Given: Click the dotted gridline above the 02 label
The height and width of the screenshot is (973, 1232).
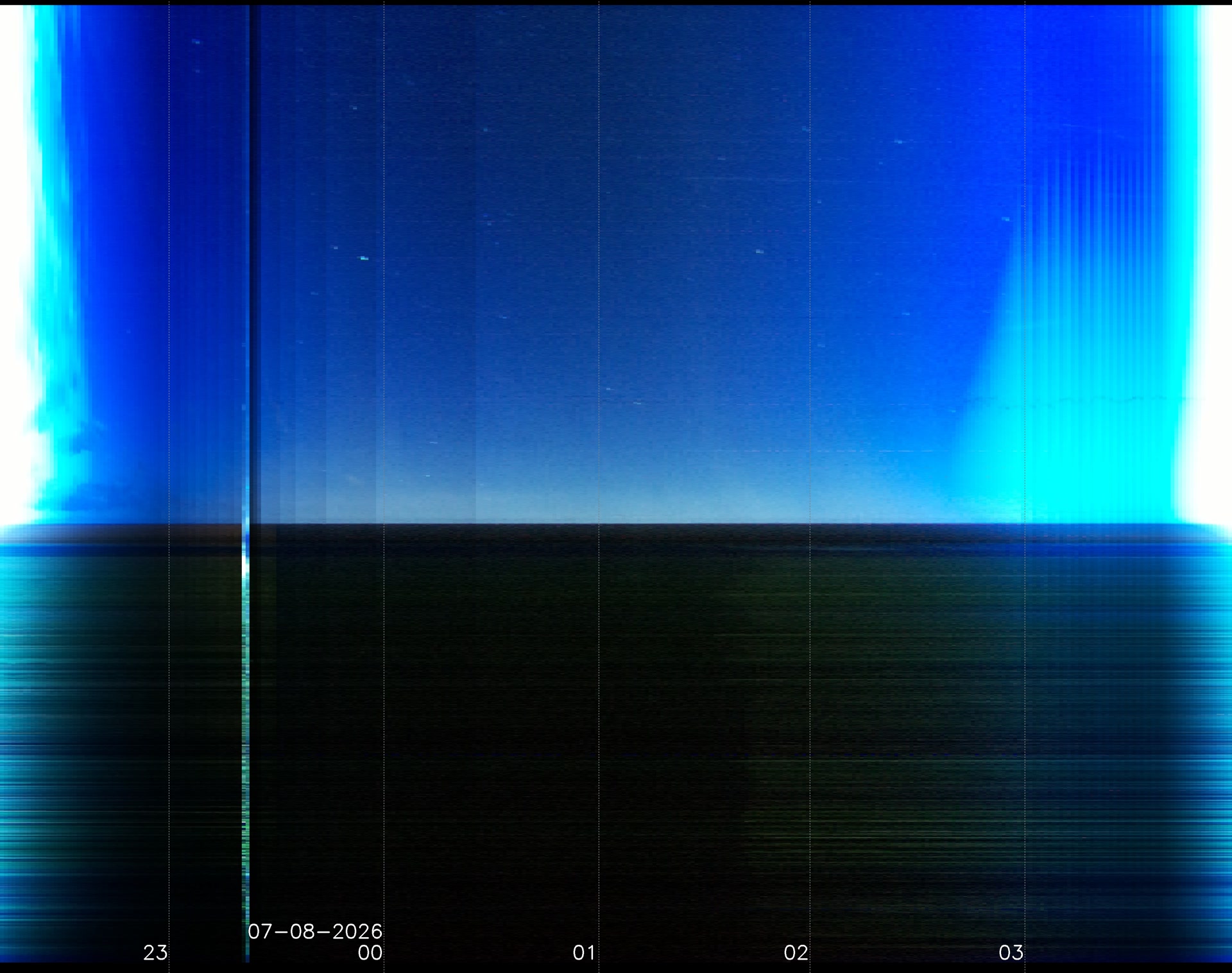Looking at the screenshot, I should pyautogui.click(x=810, y=475).
